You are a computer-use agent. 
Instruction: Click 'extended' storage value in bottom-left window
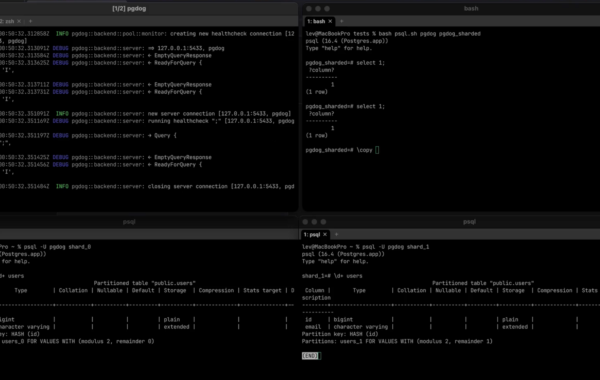tap(176, 327)
